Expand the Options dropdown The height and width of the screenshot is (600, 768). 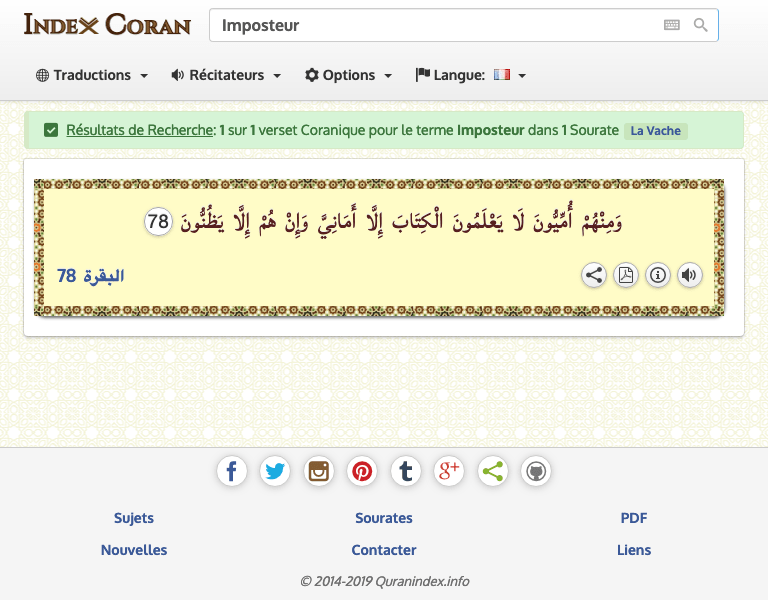pyautogui.click(x=349, y=75)
